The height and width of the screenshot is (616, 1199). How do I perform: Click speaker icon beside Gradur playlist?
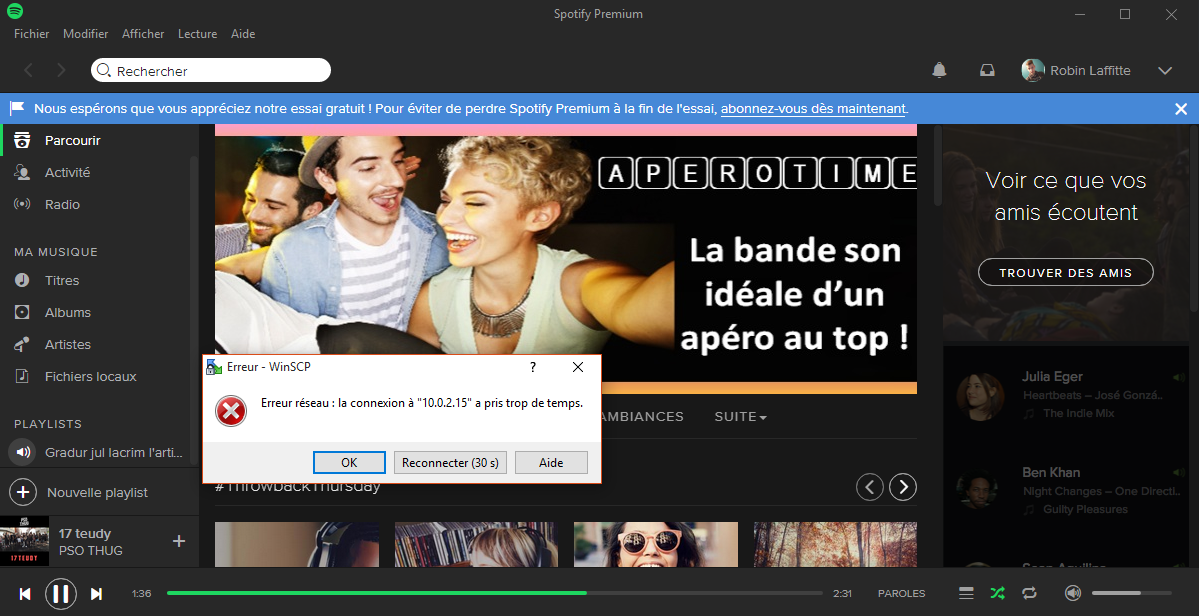pyautogui.click(x=23, y=452)
